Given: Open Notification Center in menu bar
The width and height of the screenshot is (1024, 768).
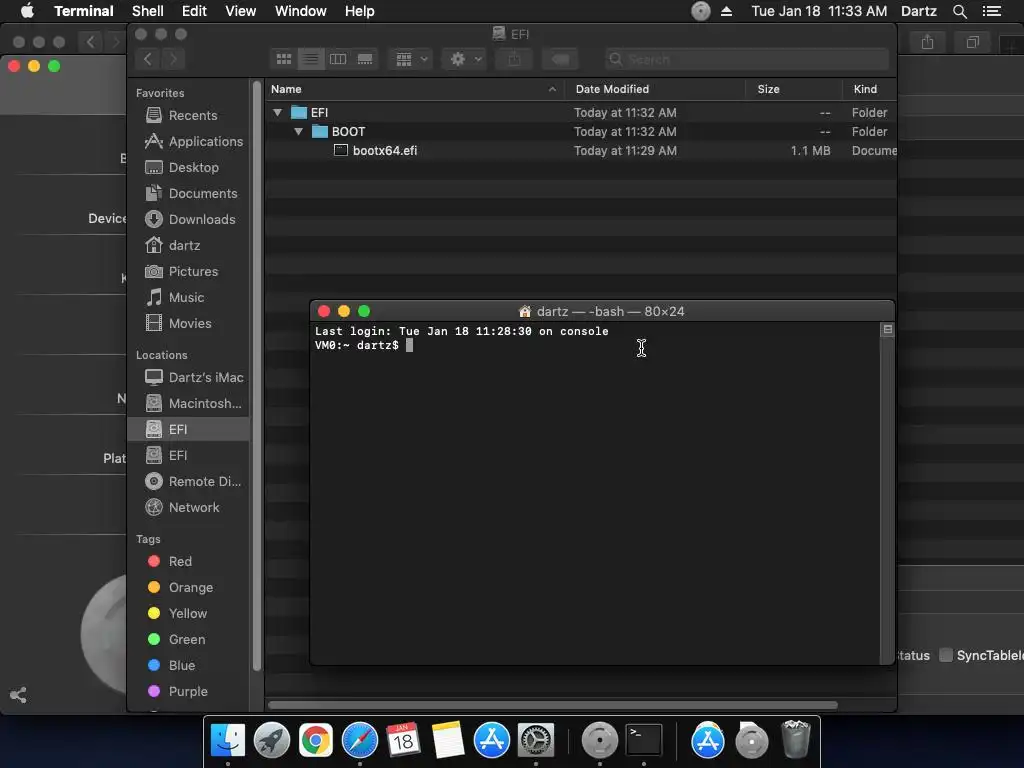Looking at the screenshot, I should 991,11.
